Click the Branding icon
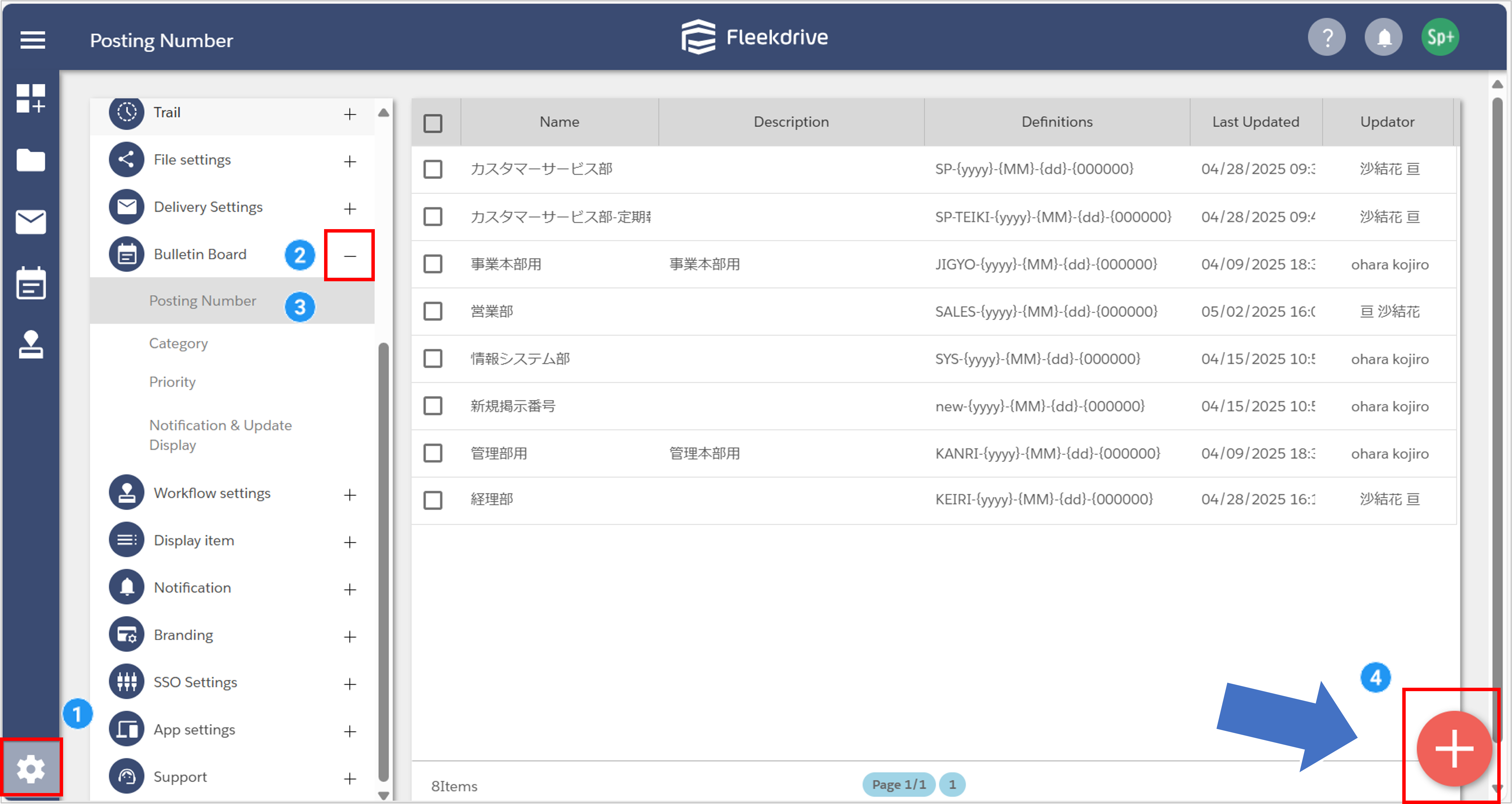Screen dimensions: 1512x804 (126, 635)
